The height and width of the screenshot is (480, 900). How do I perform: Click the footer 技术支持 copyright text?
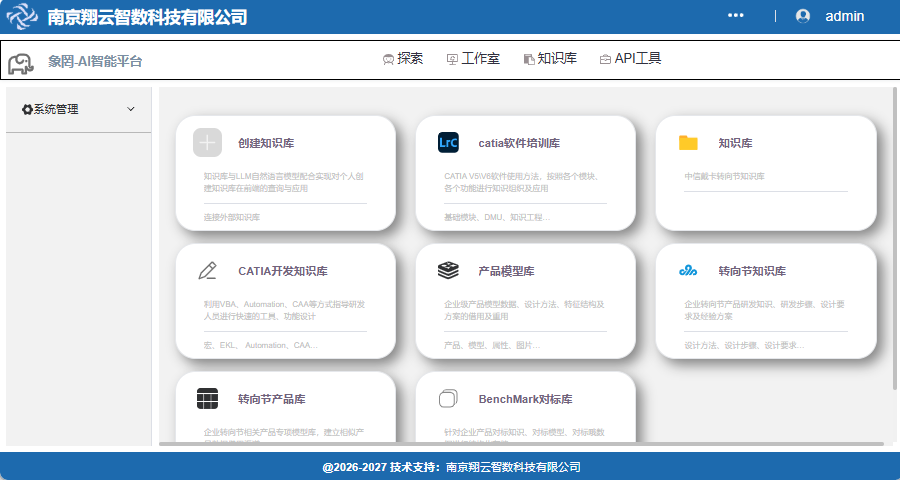tap(451, 467)
